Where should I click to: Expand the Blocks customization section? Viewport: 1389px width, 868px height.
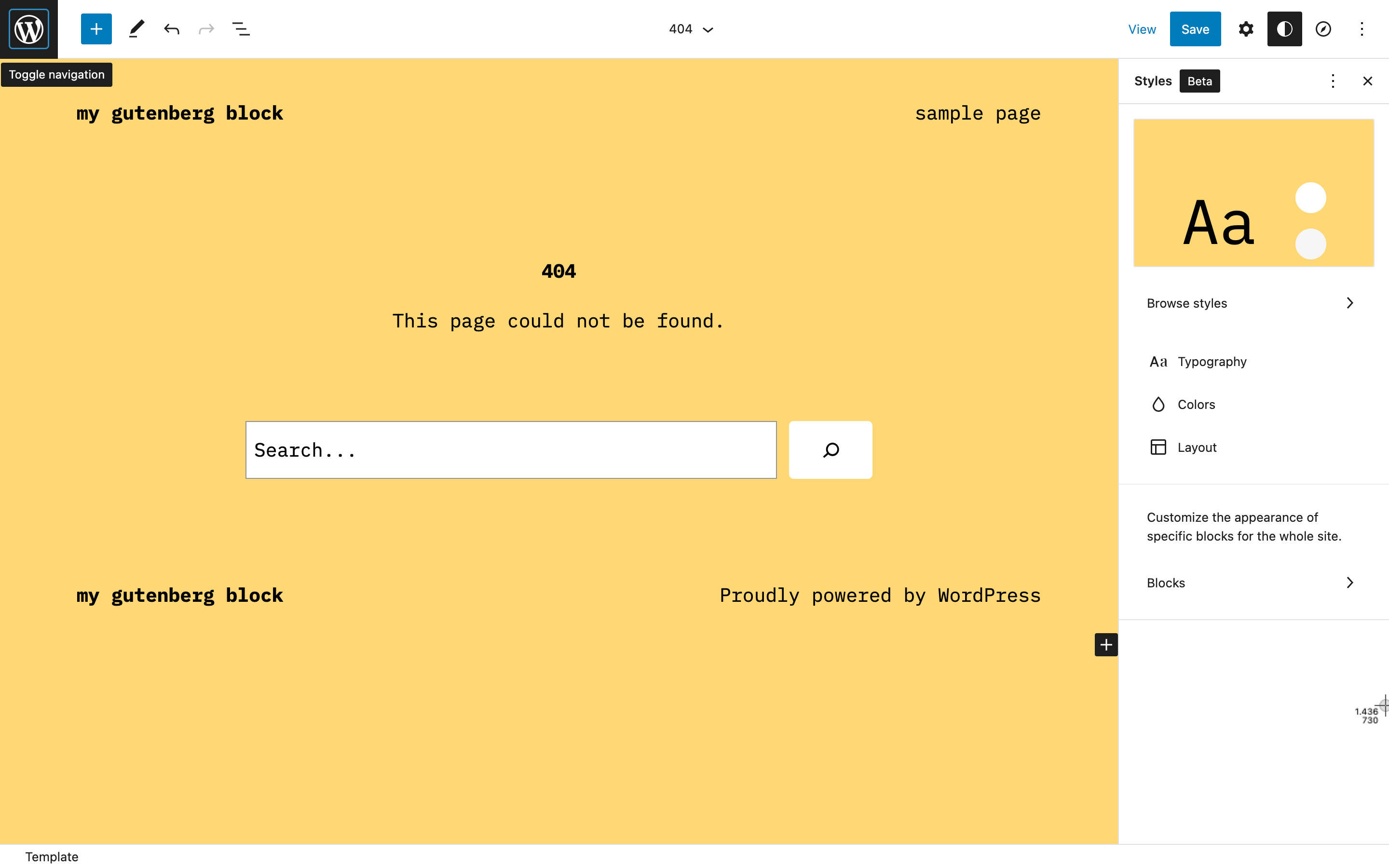1252,582
